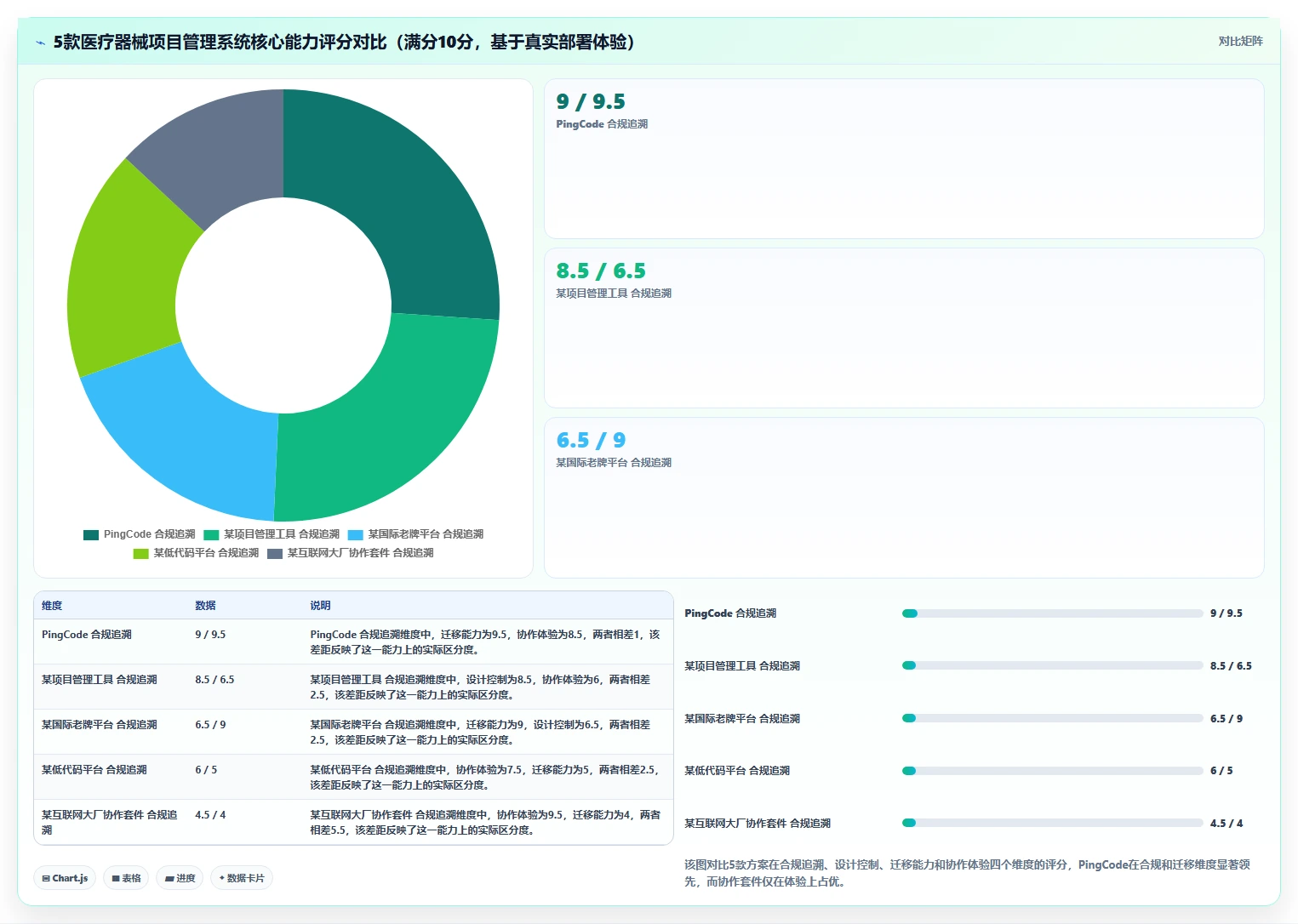Click the 某国际老牌平台 合规追溯 progress bar
This screenshot has height=924, width=1298.
point(1053,719)
